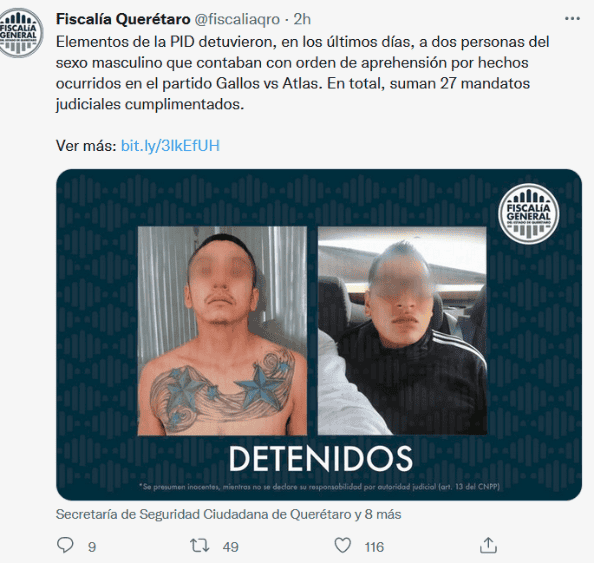Click the reply count 9

click(92, 547)
